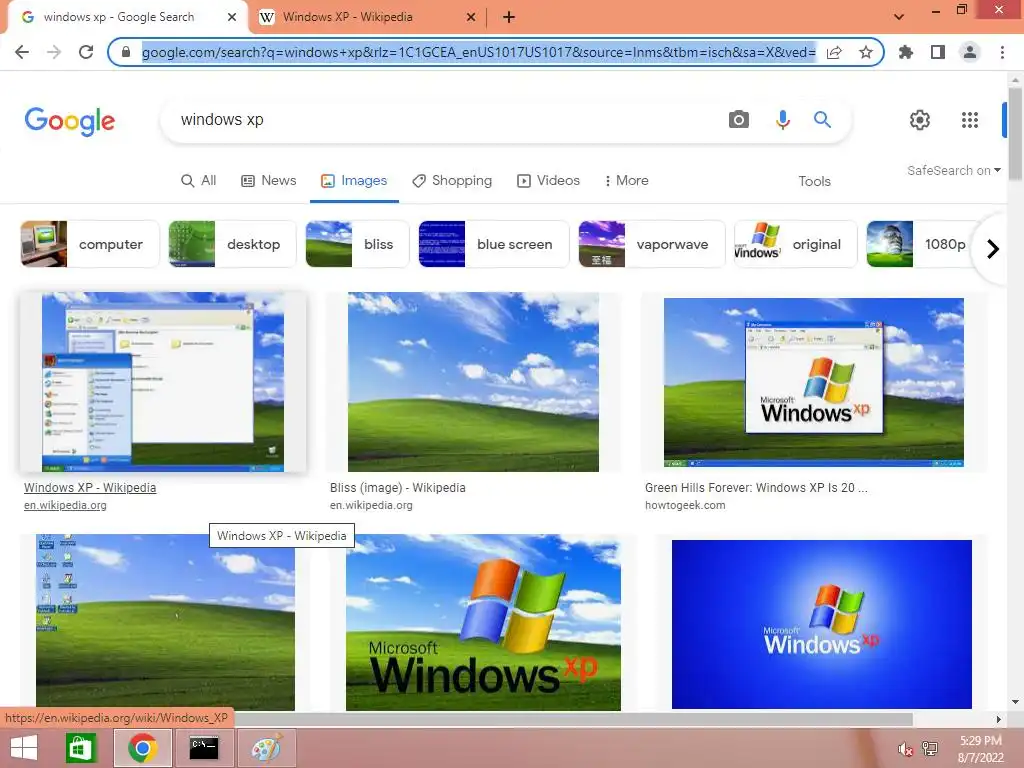
Task: Open the Google apps grid
Action: tap(970, 120)
